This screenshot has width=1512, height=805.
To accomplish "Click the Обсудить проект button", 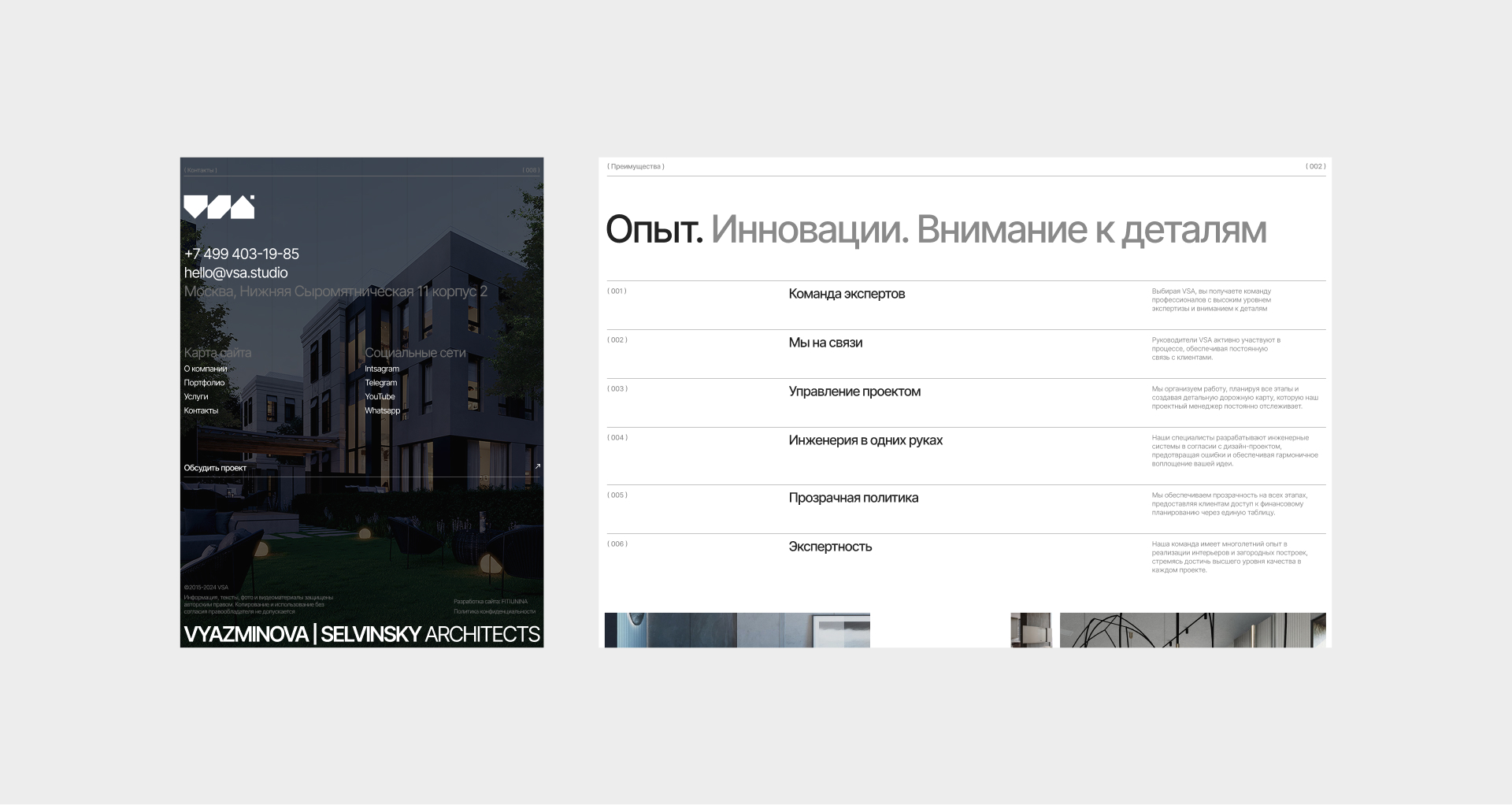I will 214,467.
